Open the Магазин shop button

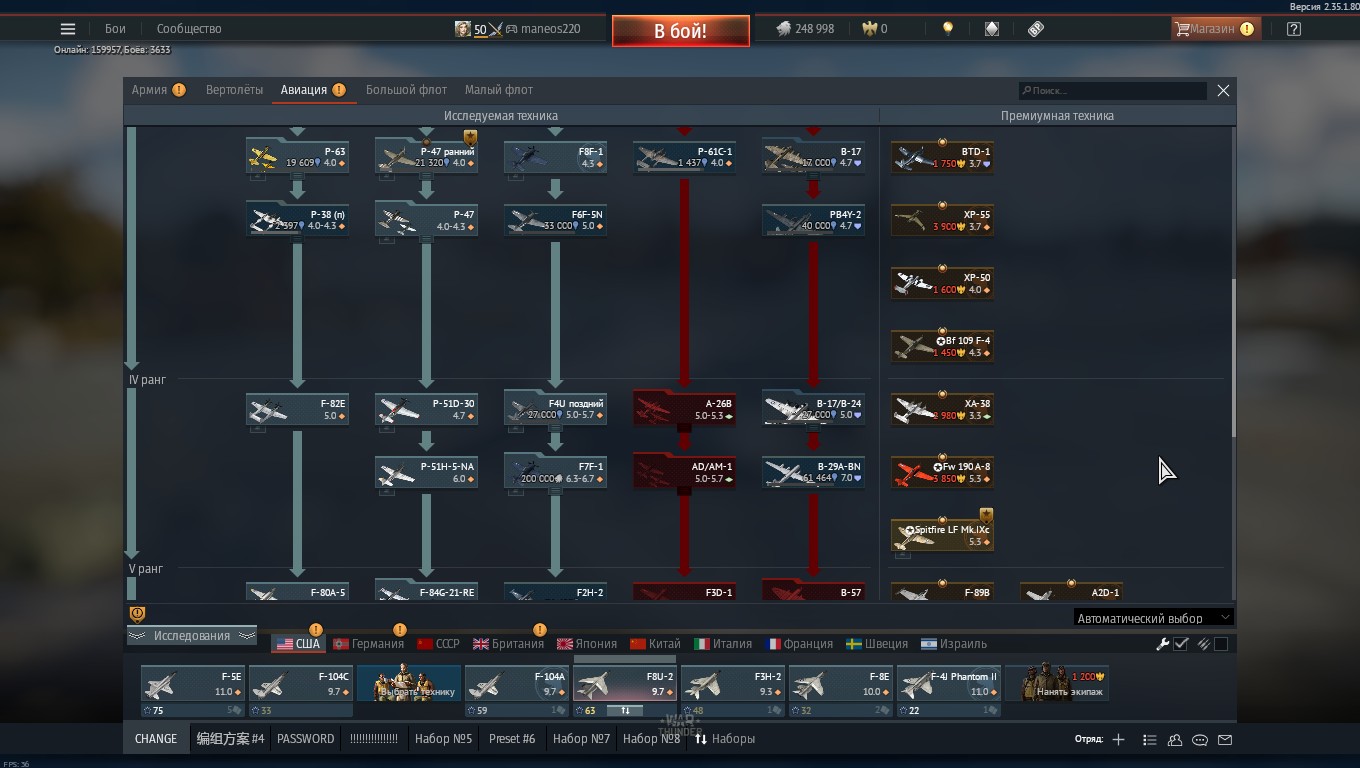[x=1214, y=29]
